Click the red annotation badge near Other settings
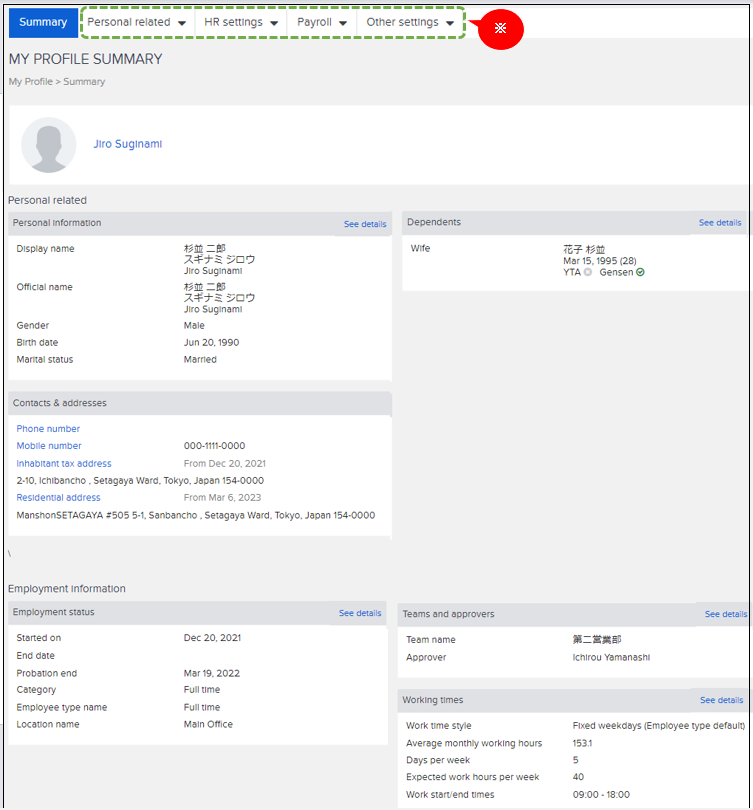Image resolution: width=753 pixels, height=810 pixels. pyautogui.click(x=500, y=30)
